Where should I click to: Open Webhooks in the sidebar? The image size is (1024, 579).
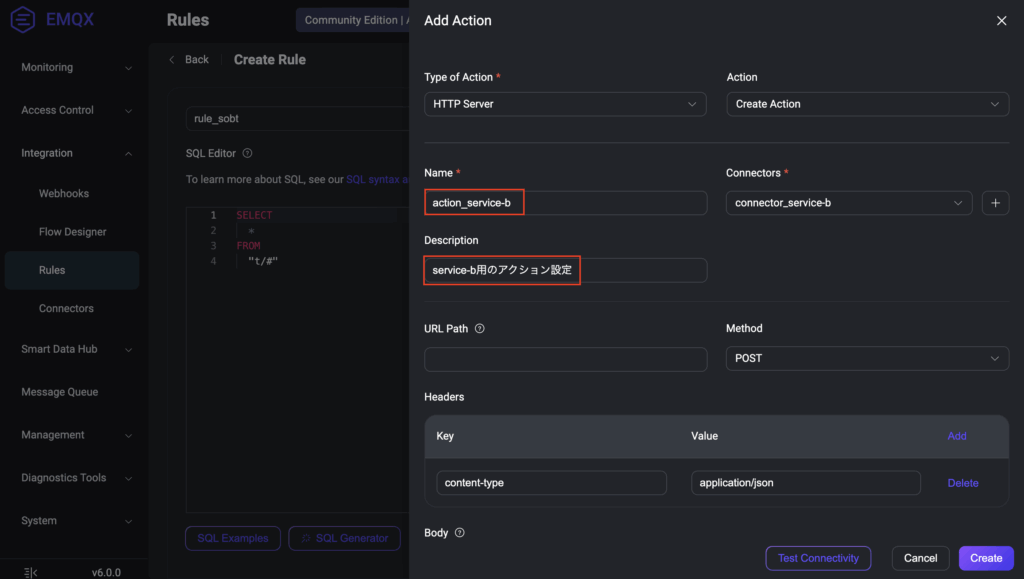(64, 193)
